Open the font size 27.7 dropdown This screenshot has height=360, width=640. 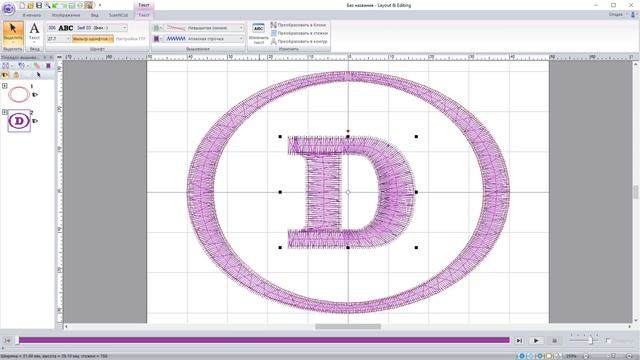68,39
